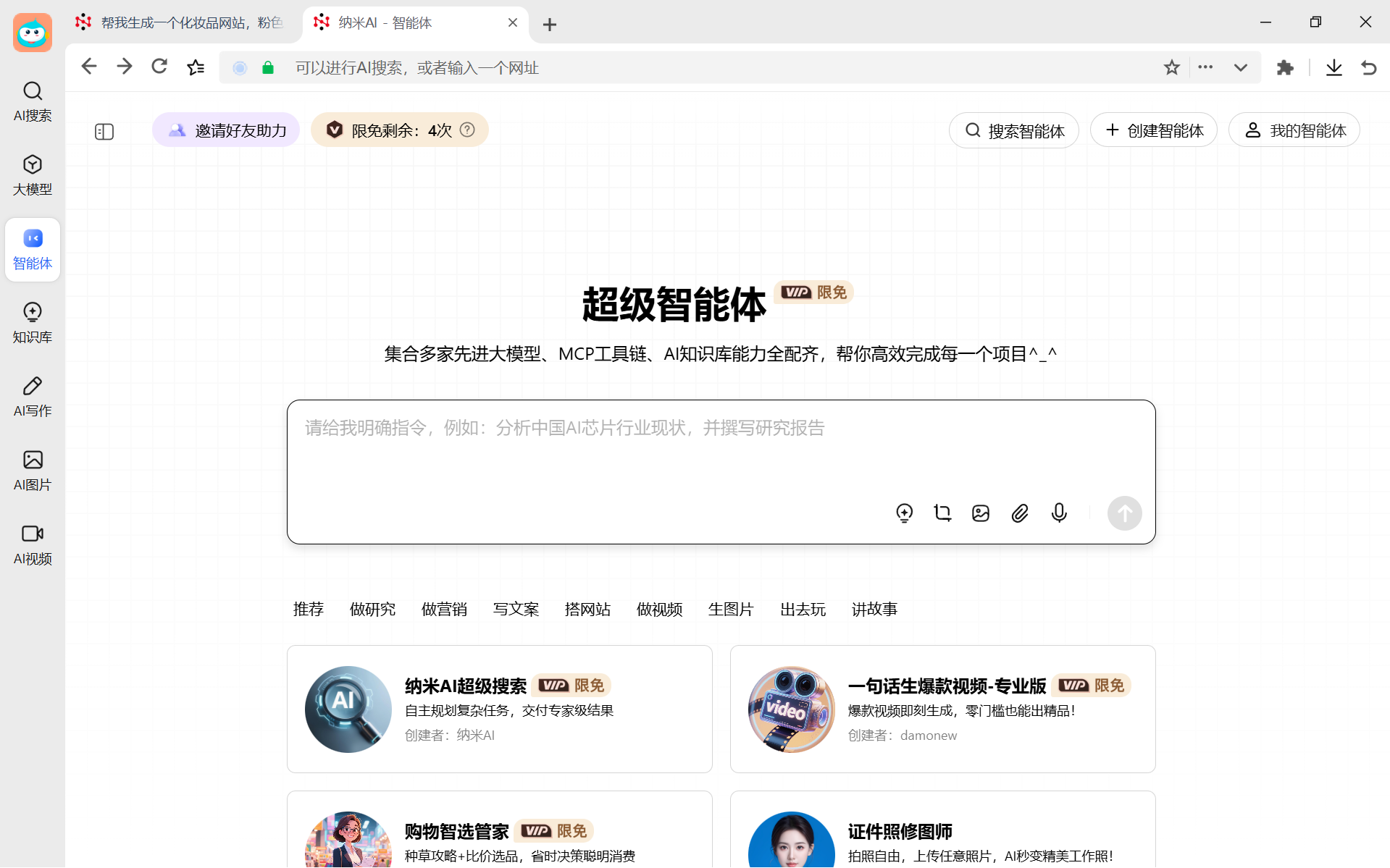Select the 做营销 category tab
The width and height of the screenshot is (1390, 868).
coord(444,610)
